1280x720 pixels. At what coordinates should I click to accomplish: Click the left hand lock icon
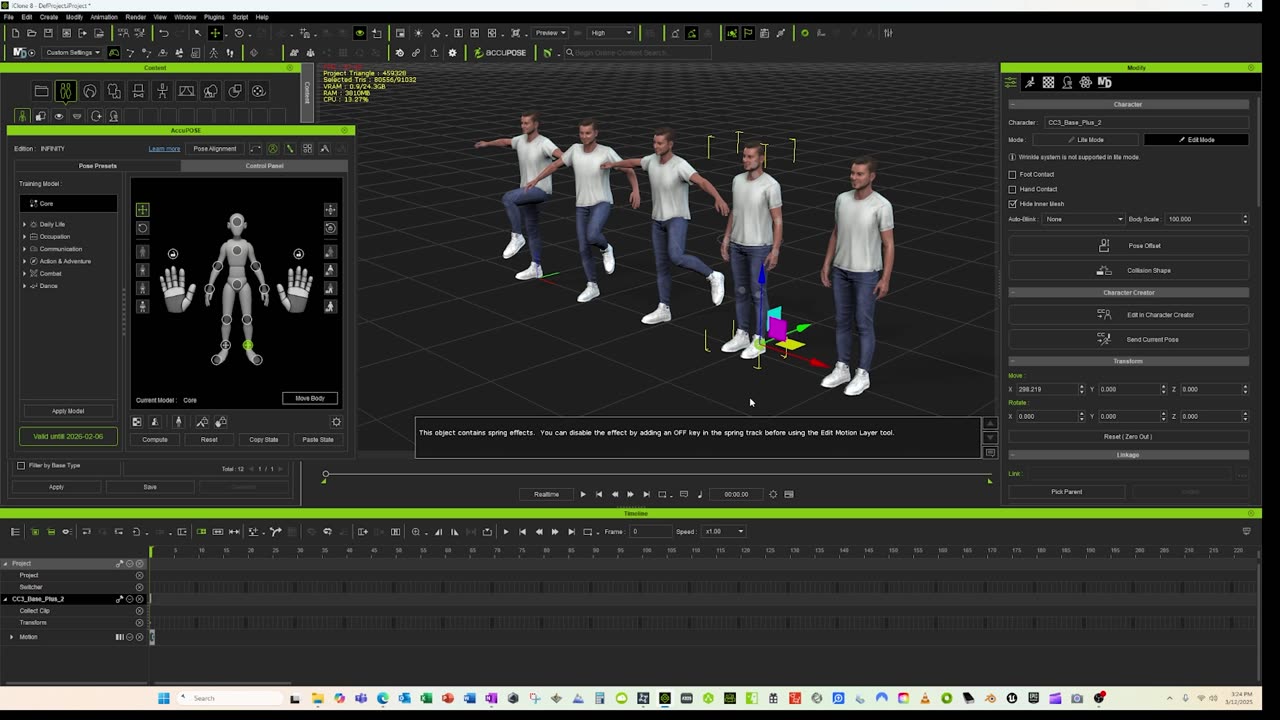173,254
